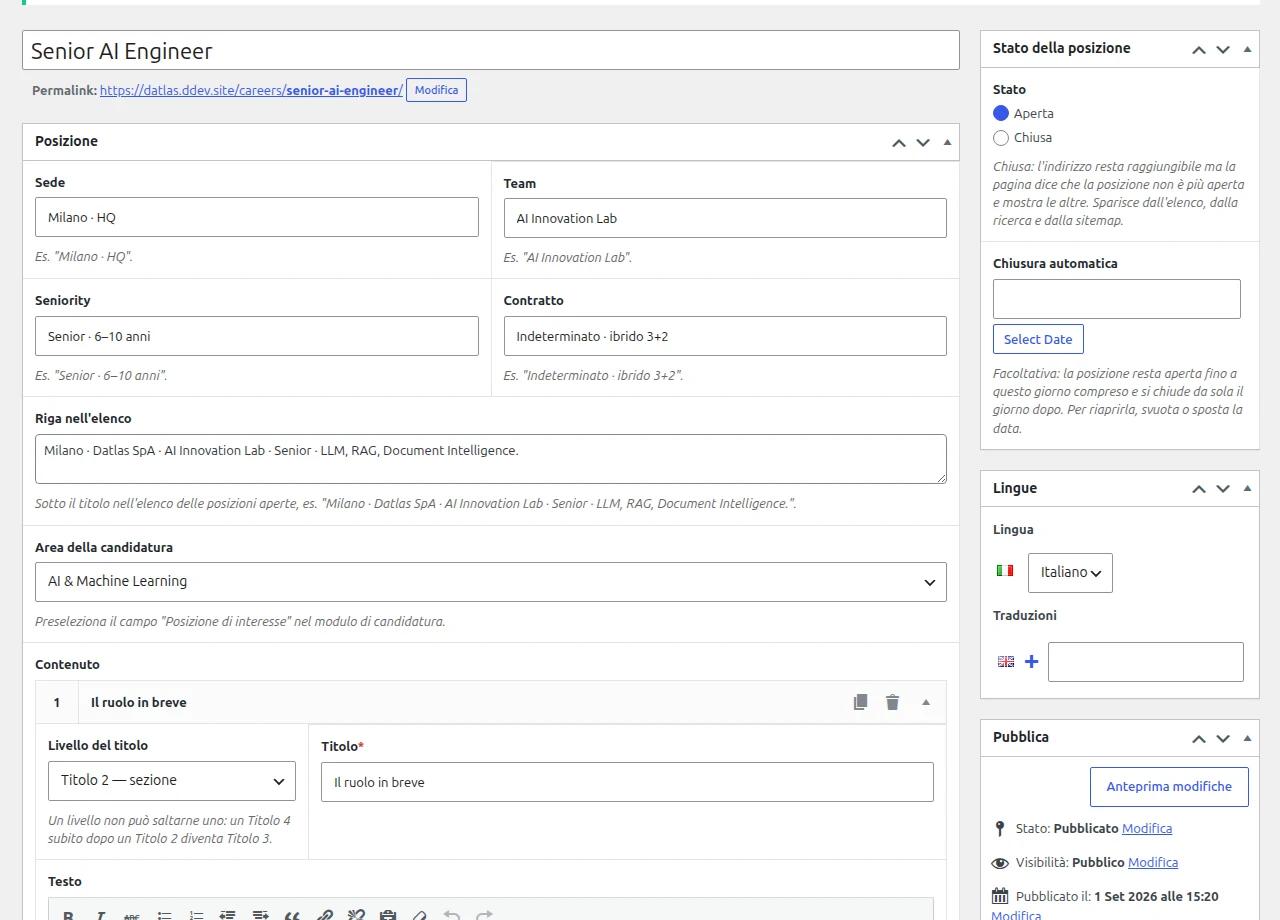Delete the 'Il ruolo in breve' block

click(x=892, y=702)
